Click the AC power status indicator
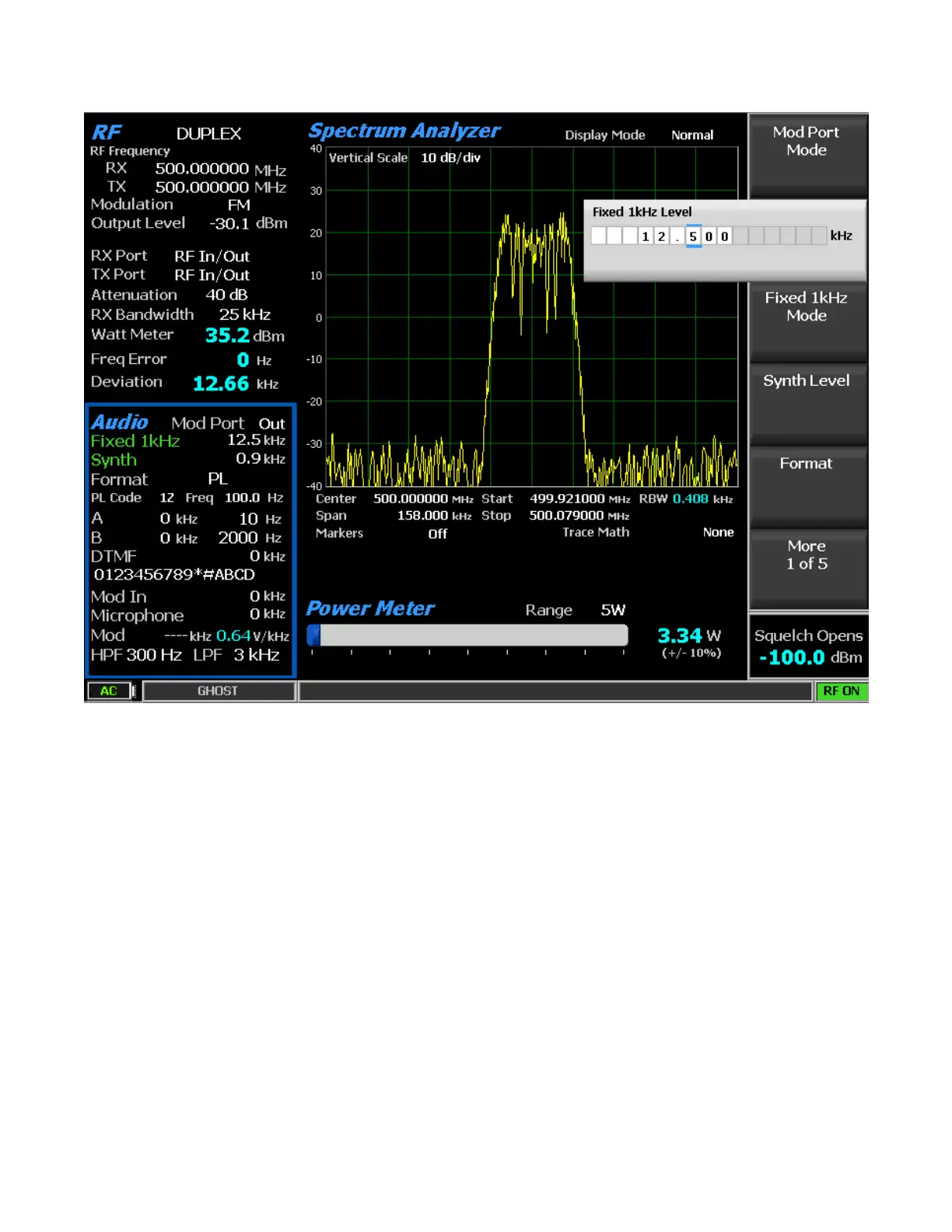 109,691
